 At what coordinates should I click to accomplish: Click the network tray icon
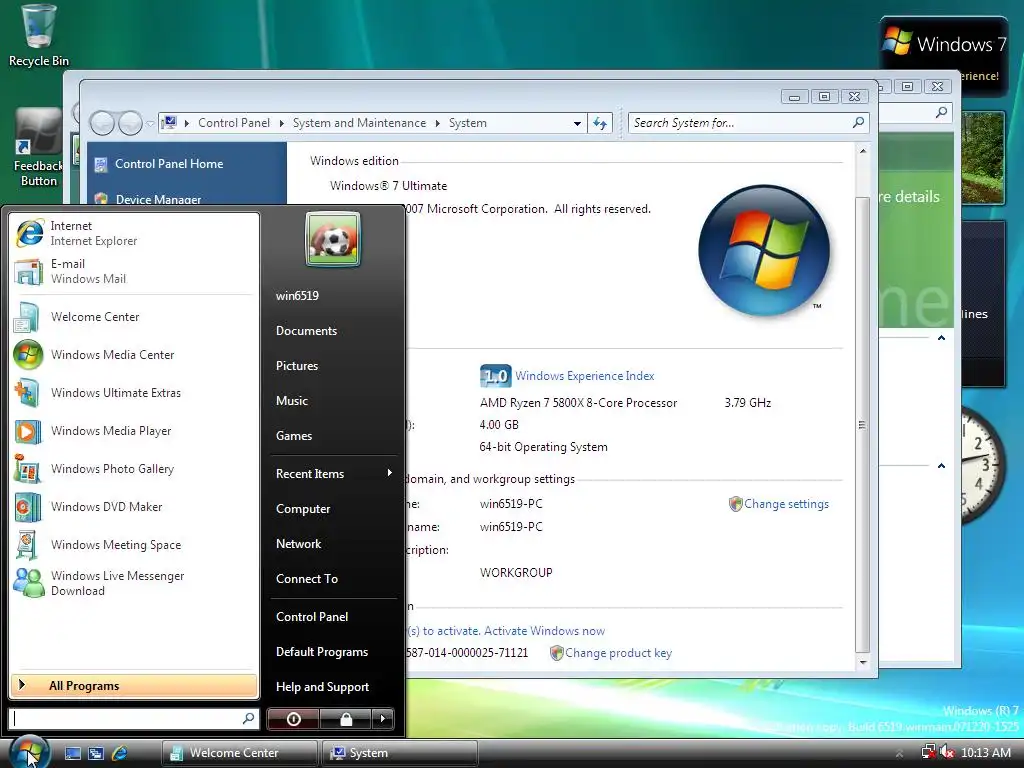[928, 752]
